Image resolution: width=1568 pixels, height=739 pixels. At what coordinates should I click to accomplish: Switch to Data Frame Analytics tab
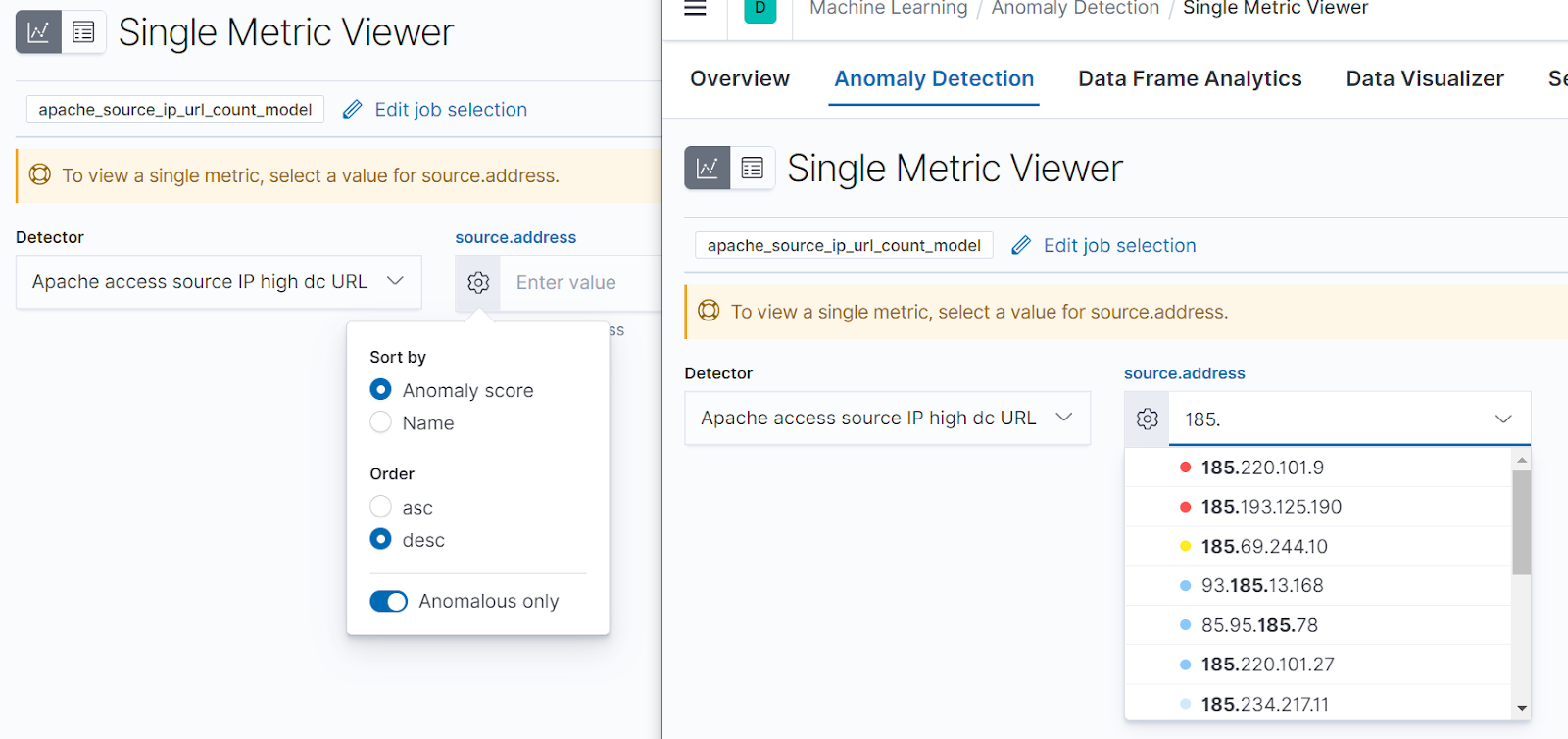[x=1190, y=78]
